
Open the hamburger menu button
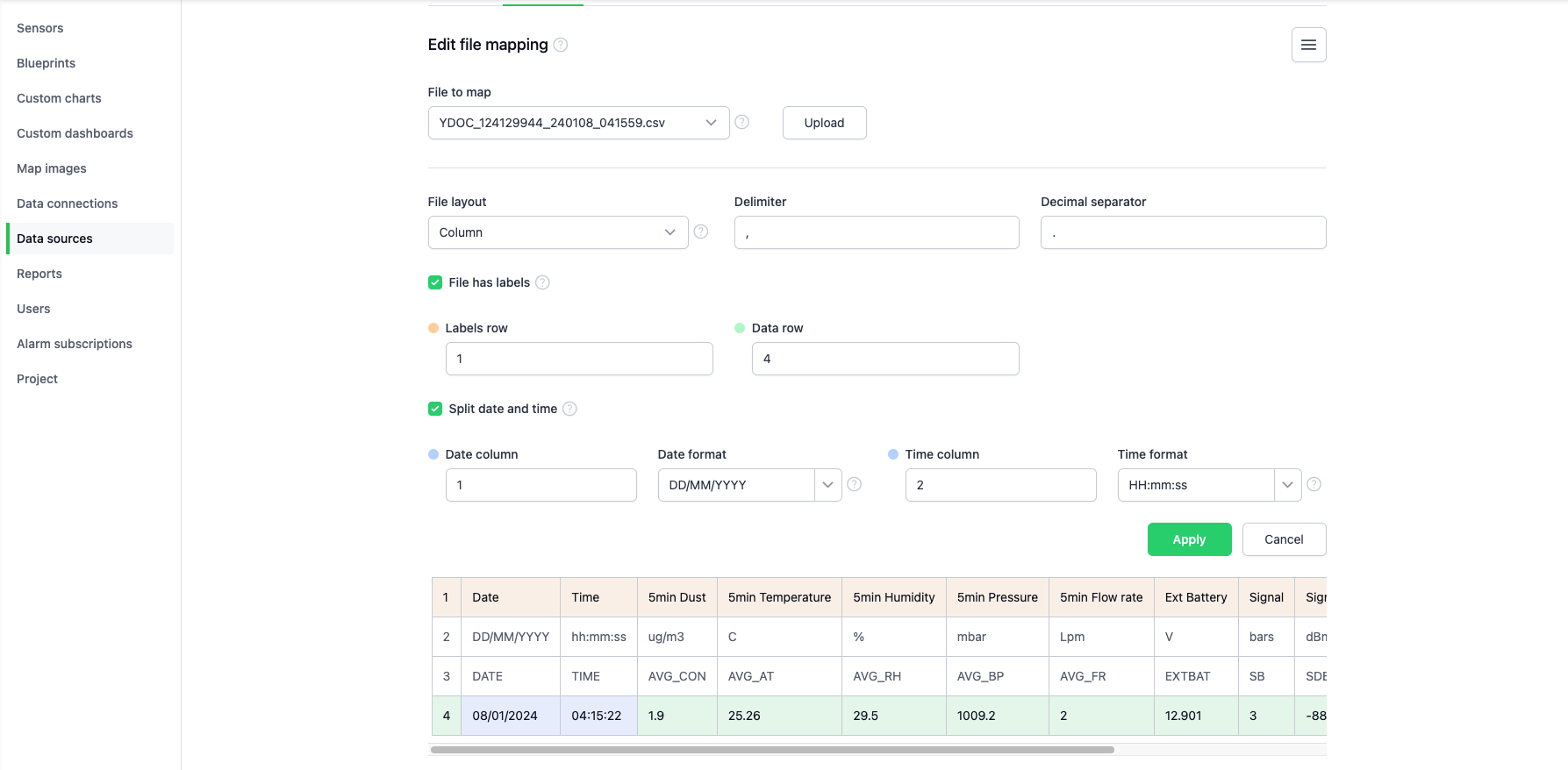pos(1308,45)
